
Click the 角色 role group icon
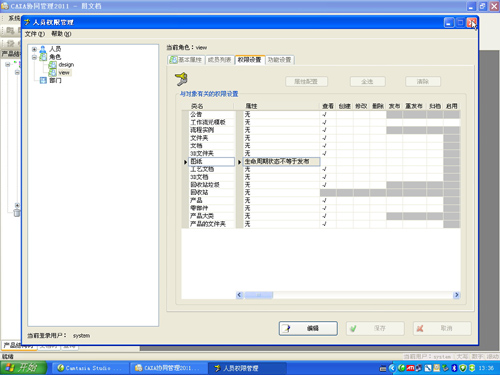click(x=43, y=57)
